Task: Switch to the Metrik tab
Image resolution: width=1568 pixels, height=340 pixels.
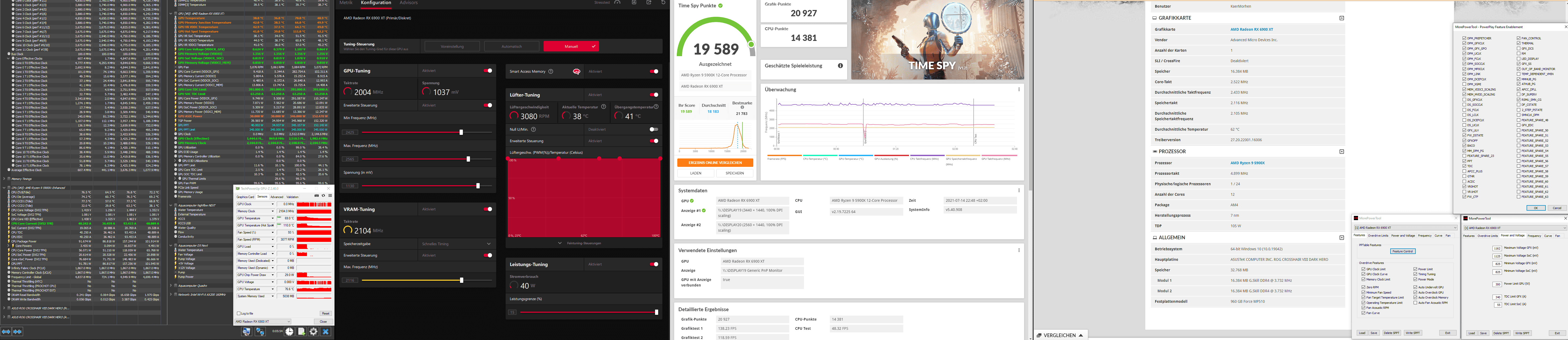Action: (346, 2)
